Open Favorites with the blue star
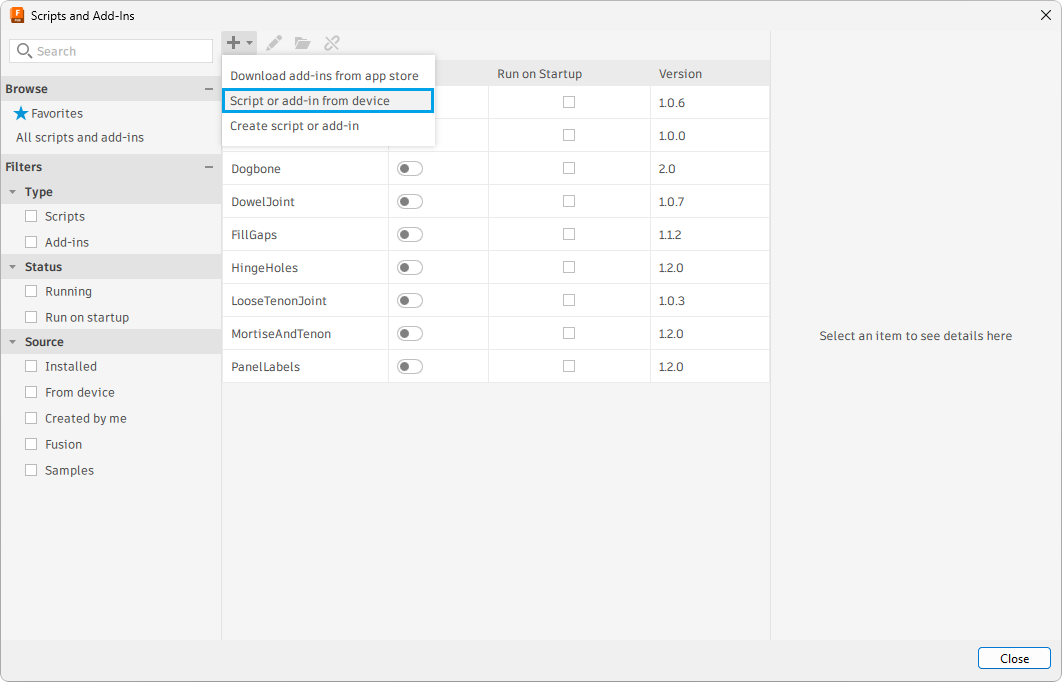The image size is (1062, 682). [48, 114]
